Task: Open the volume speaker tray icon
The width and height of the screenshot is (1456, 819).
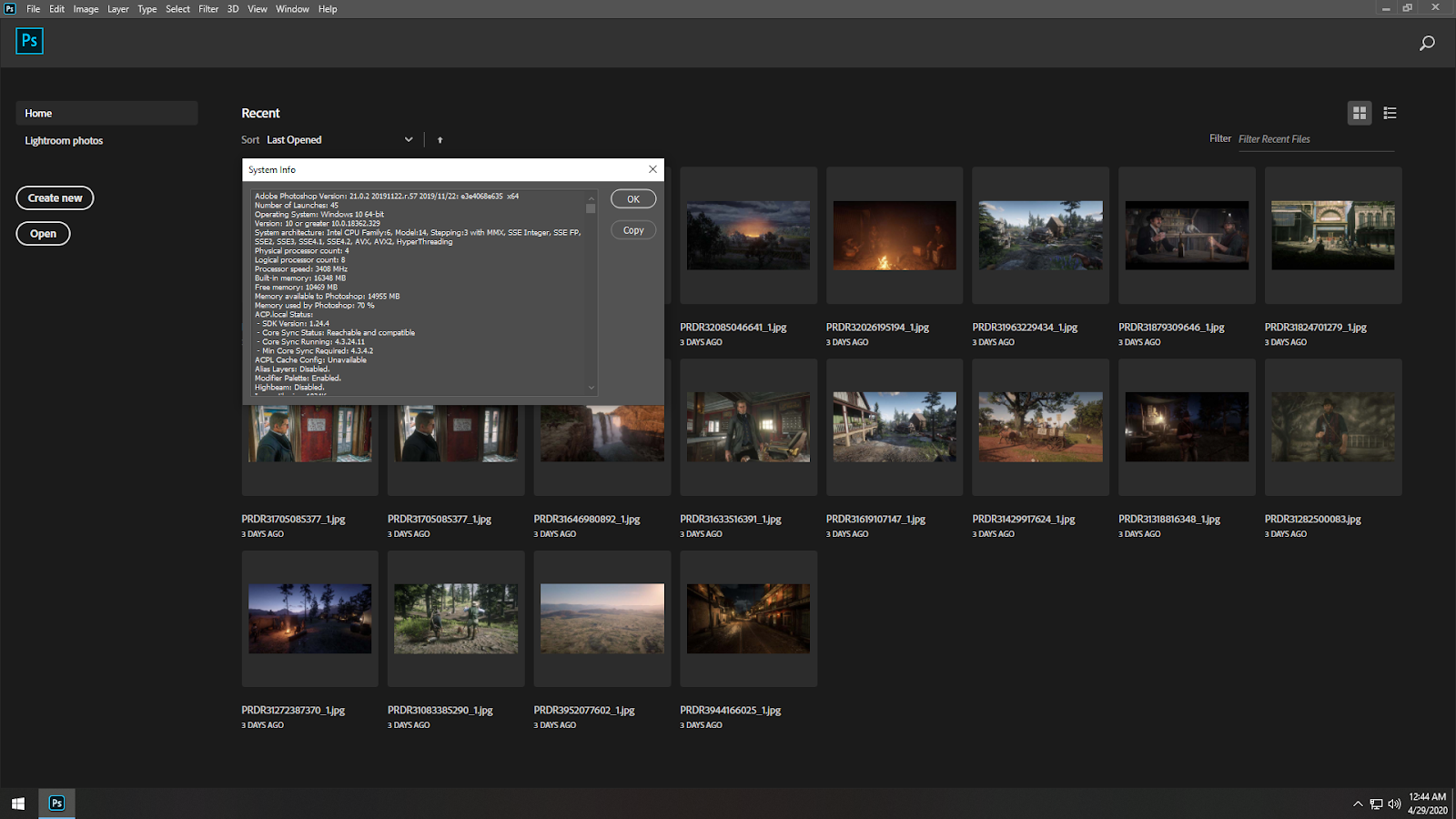Action: pos(1394,804)
